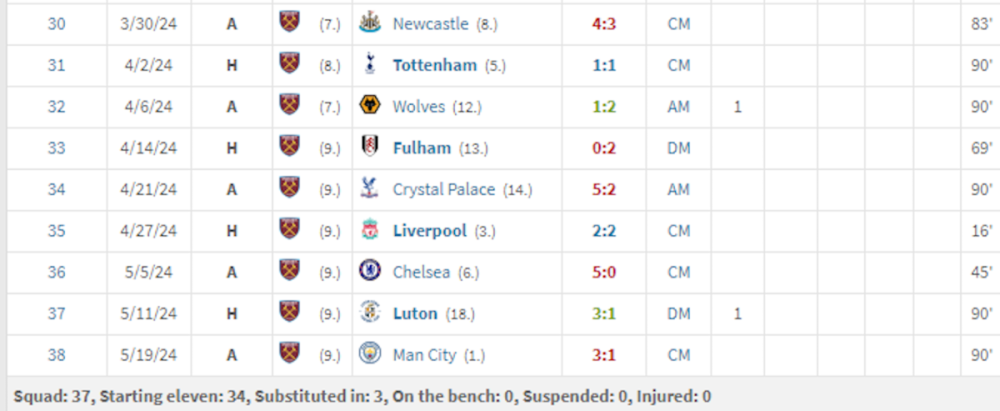Select matchday 38 number link

tap(56, 354)
